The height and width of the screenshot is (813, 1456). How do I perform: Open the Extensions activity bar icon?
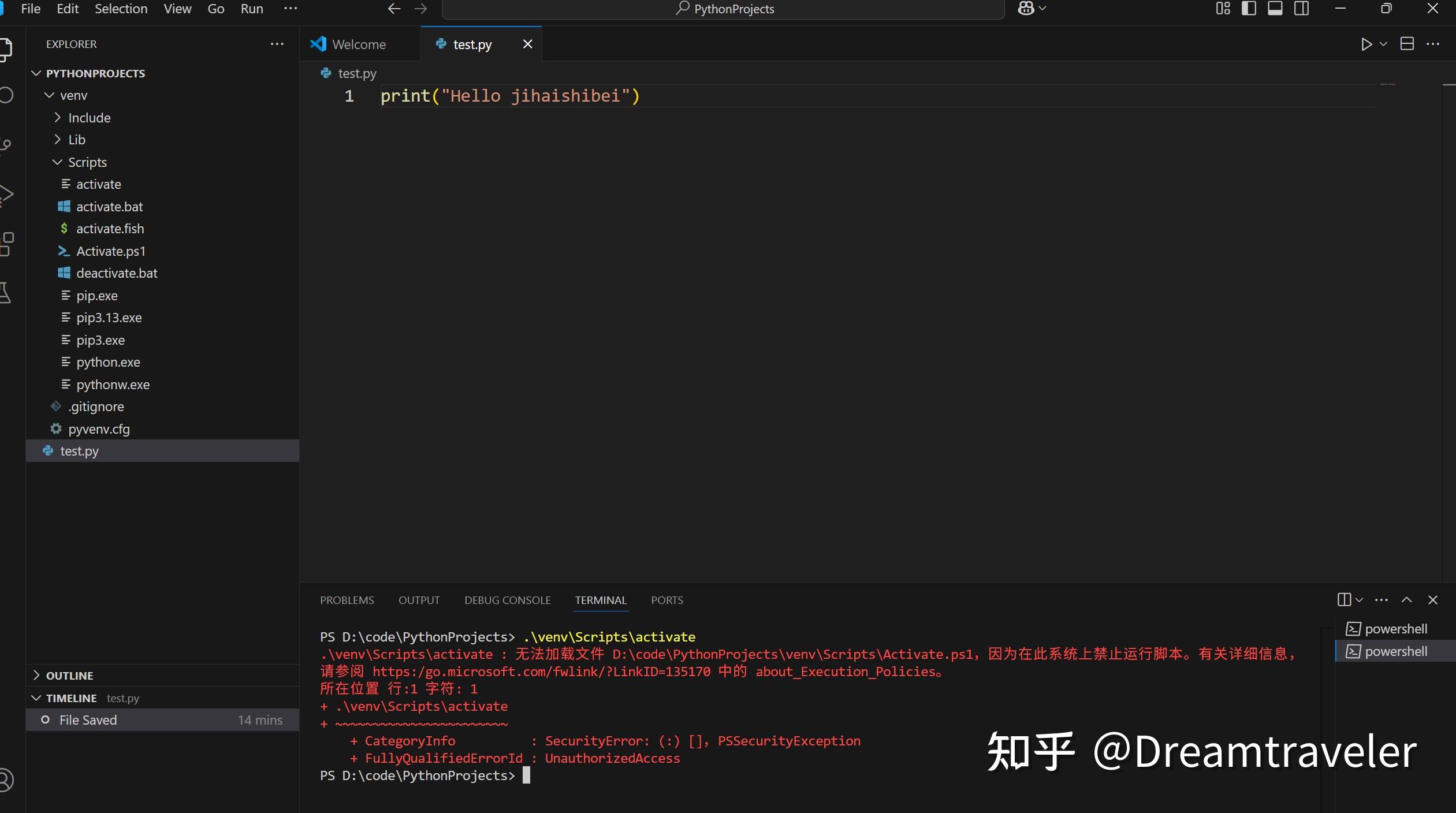6,244
